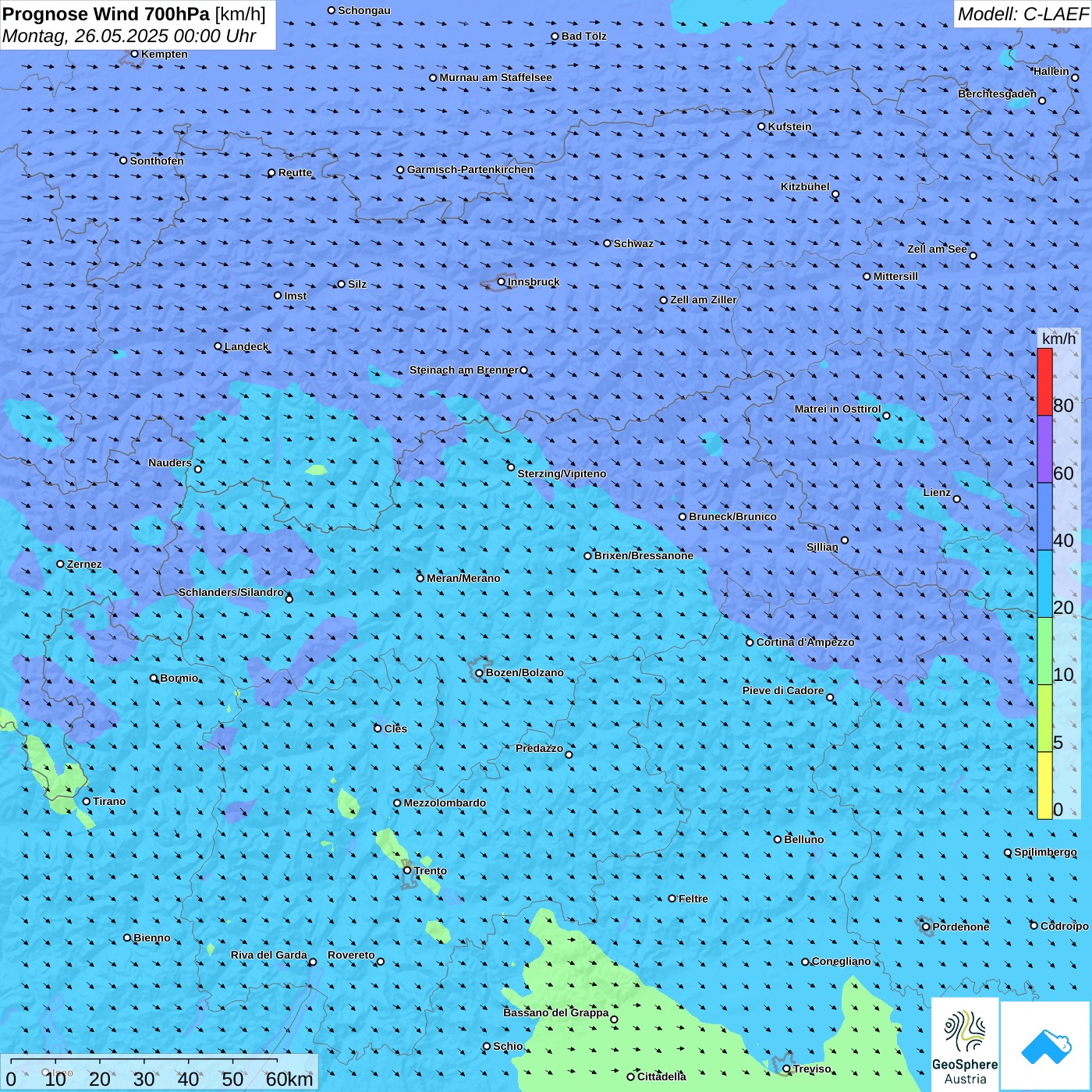Viewport: 1092px width, 1092px height.
Task: Click the date 'Montag, 26.05.2025 00:00 Uhr'
Action: [x=129, y=36]
